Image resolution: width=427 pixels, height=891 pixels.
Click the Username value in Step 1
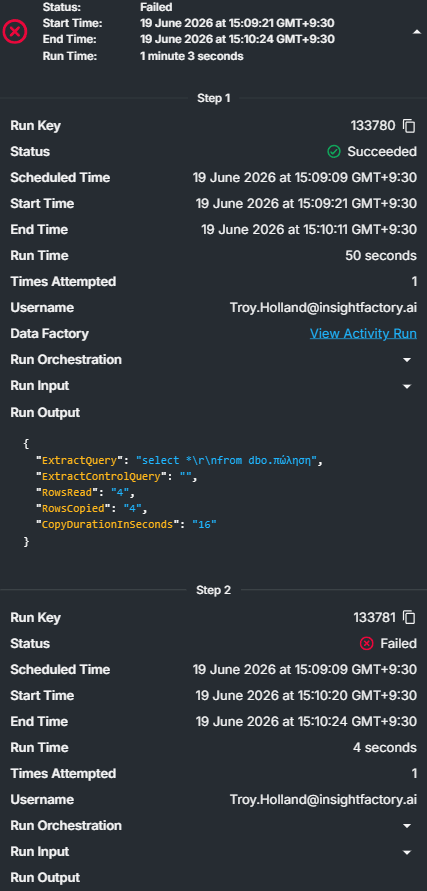pyautogui.click(x=324, y=307)
